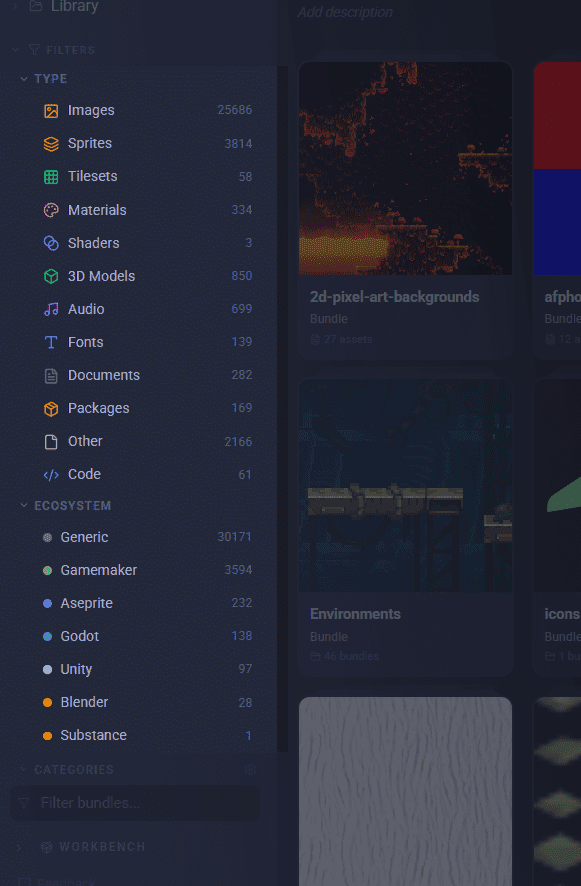Filter by Audio label
The width and height of the screenshot is (581, 886).
(x=86, y=309)
